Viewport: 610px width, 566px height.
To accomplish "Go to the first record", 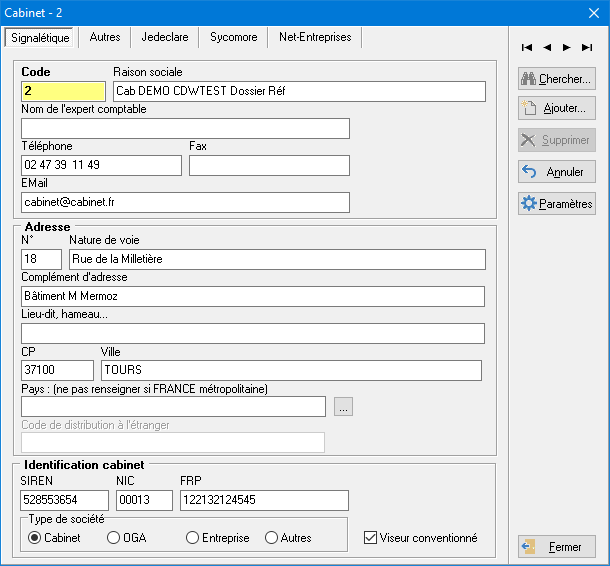I will click(527, 47).
